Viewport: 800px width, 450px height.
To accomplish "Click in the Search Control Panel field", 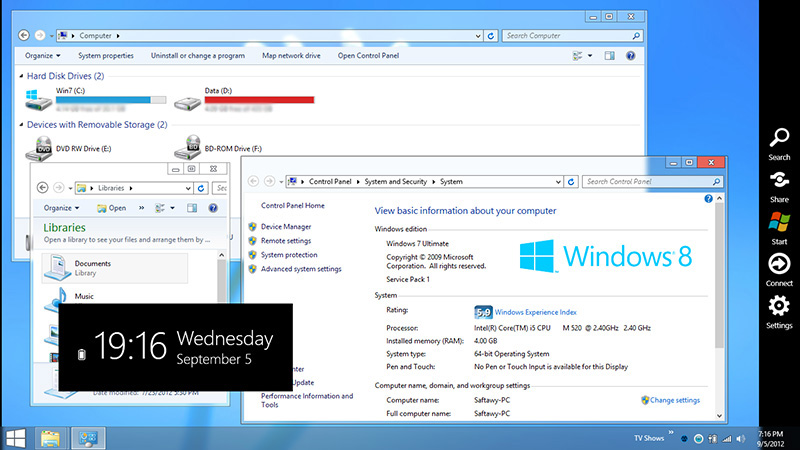I will [x=652, y=182].
